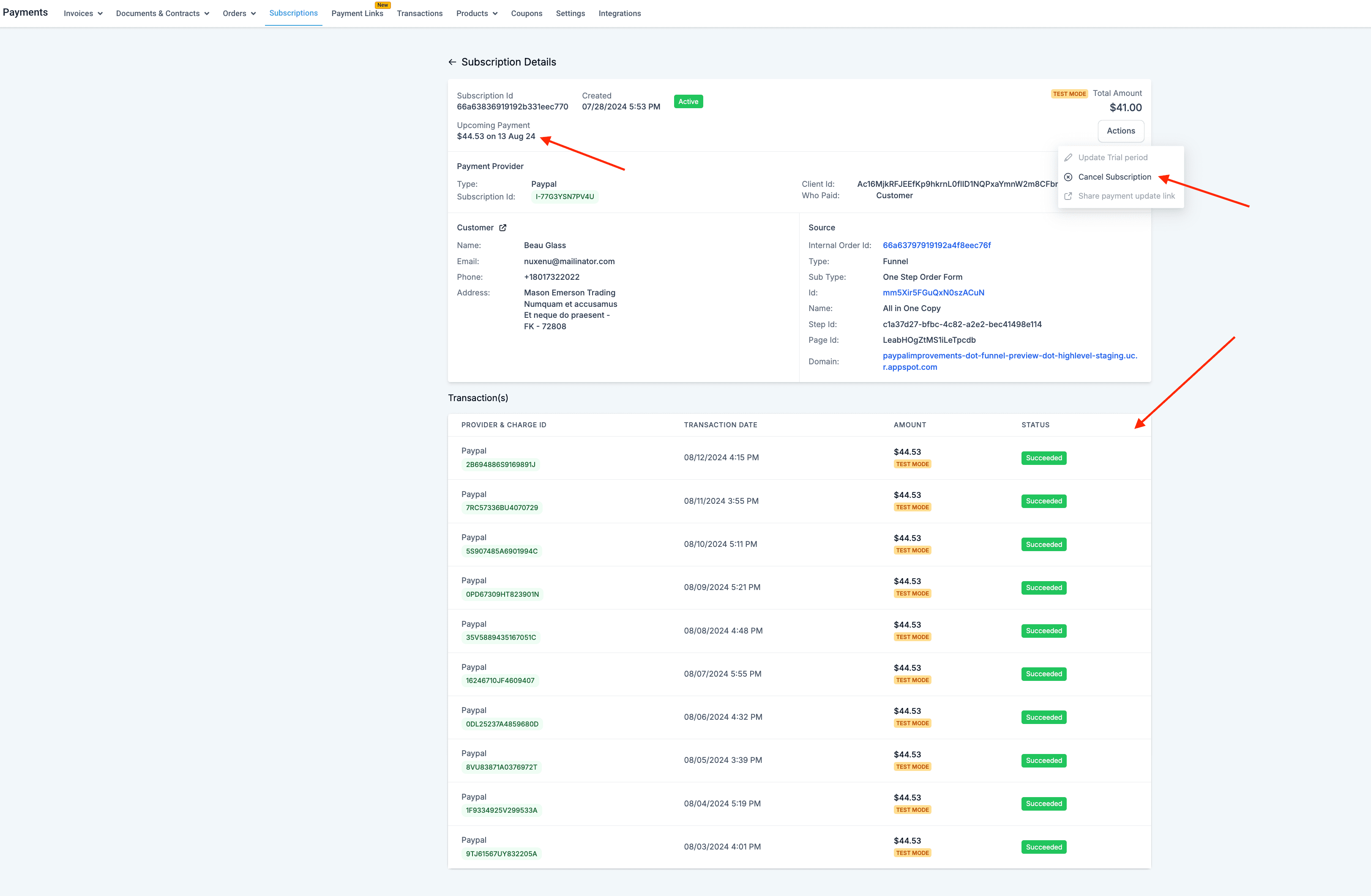Open the Actions dropdown button
1371x896 pixels.
pyautogui.click(x=1120, y=131)
